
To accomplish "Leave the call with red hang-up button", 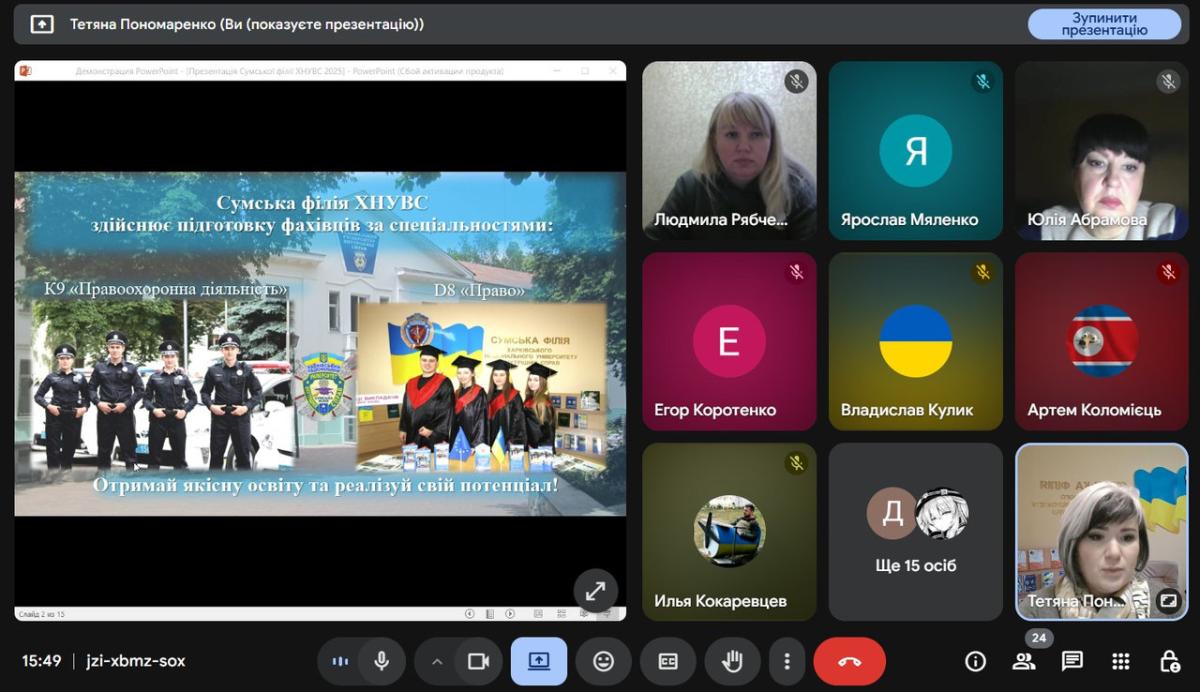I will (x=850, y=661).
